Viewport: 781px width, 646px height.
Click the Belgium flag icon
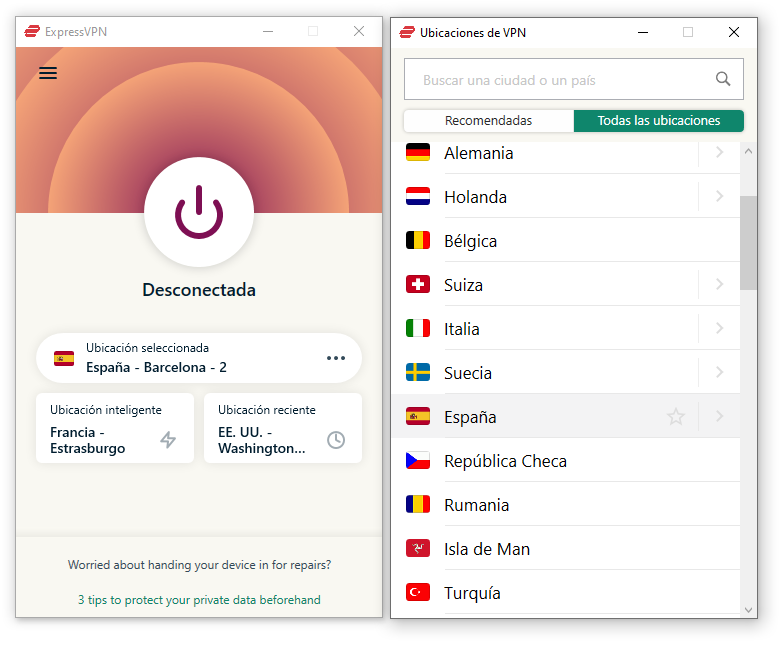[418, 240]
